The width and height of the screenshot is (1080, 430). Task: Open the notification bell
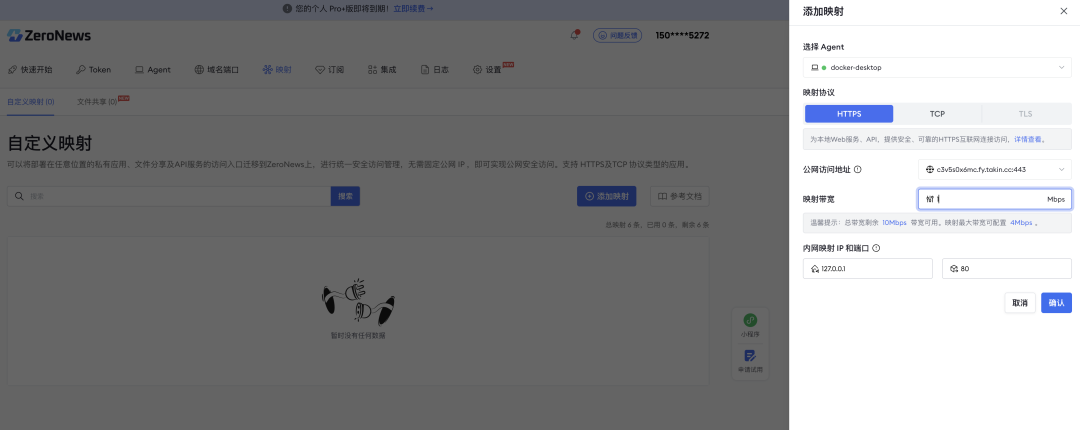(x=574, y=35)
